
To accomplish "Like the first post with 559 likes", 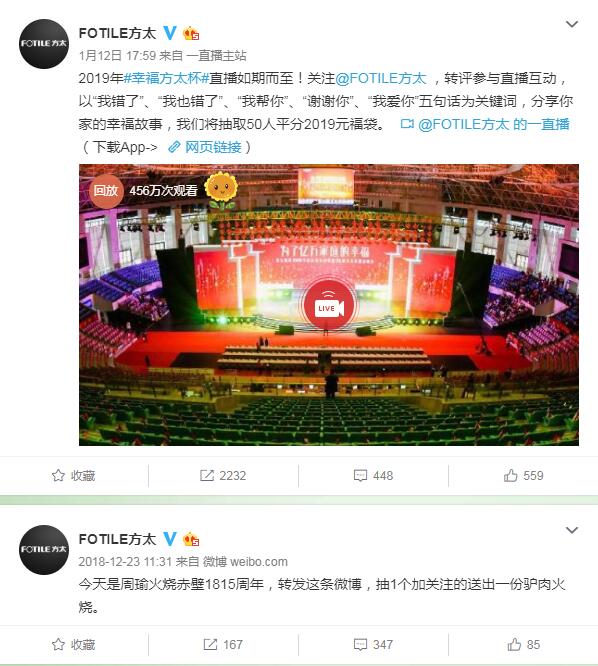I will coord(523,475).
